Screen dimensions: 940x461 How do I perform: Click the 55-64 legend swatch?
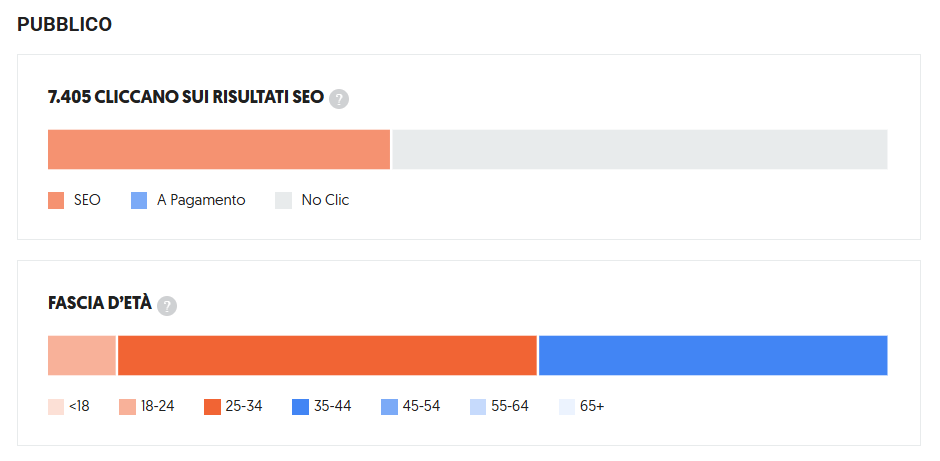478,407
